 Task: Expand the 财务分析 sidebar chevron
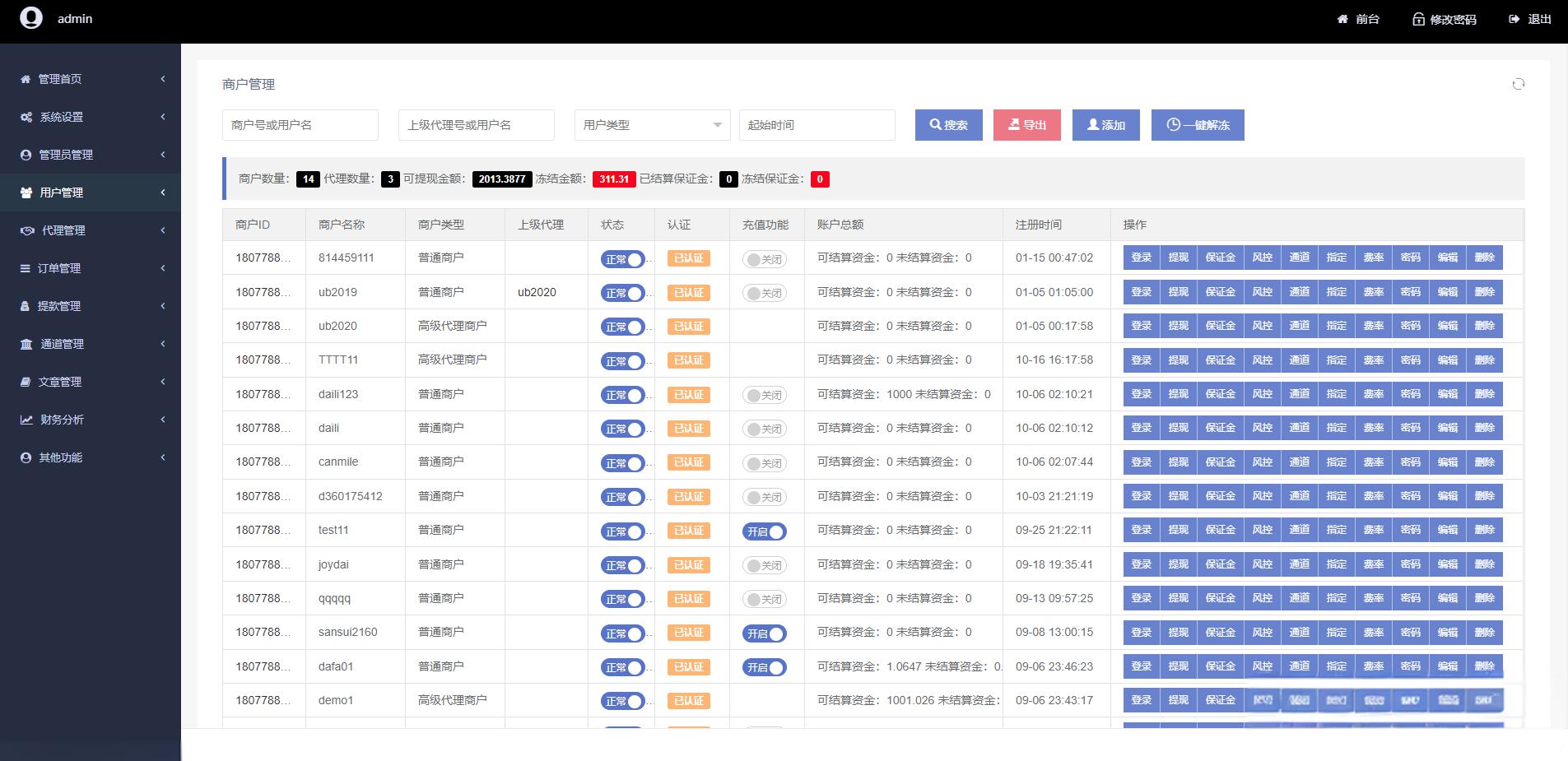pos(163,420)
